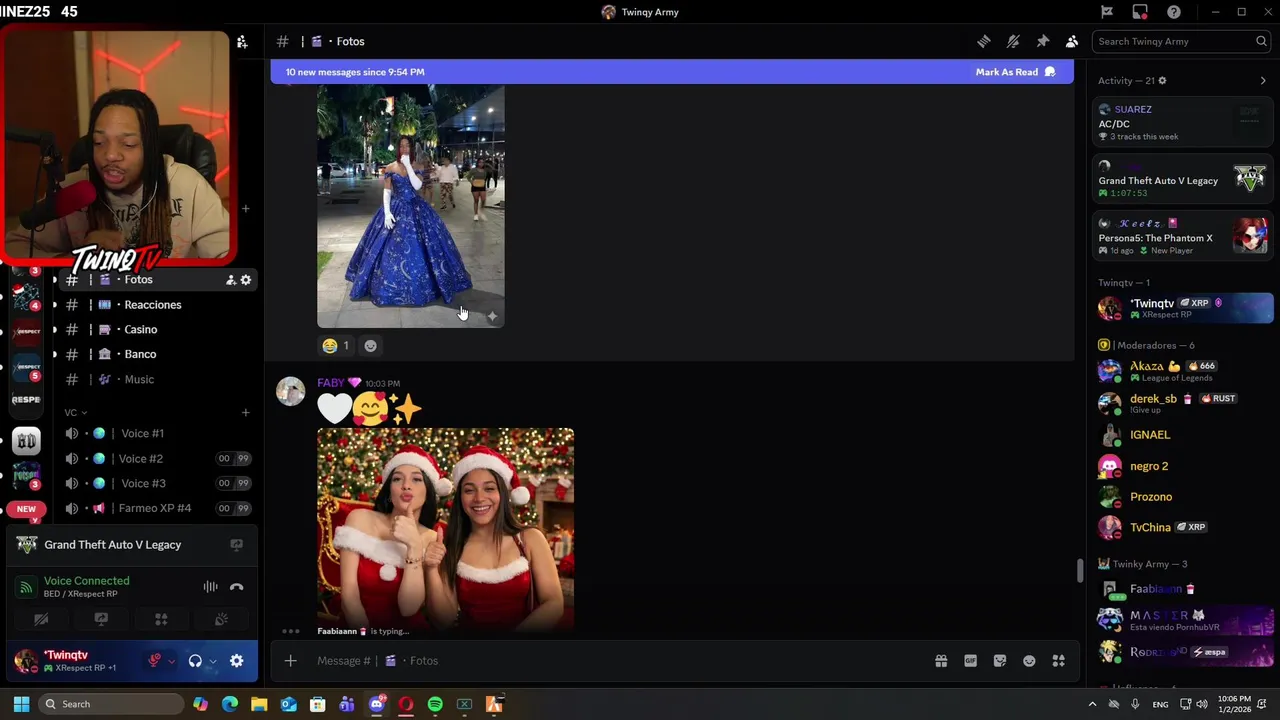Image resolution: width=1280 pixels, height=720 pixels.
Task: Add a reaction with the smiley button
Action: [x=371, y=345]
